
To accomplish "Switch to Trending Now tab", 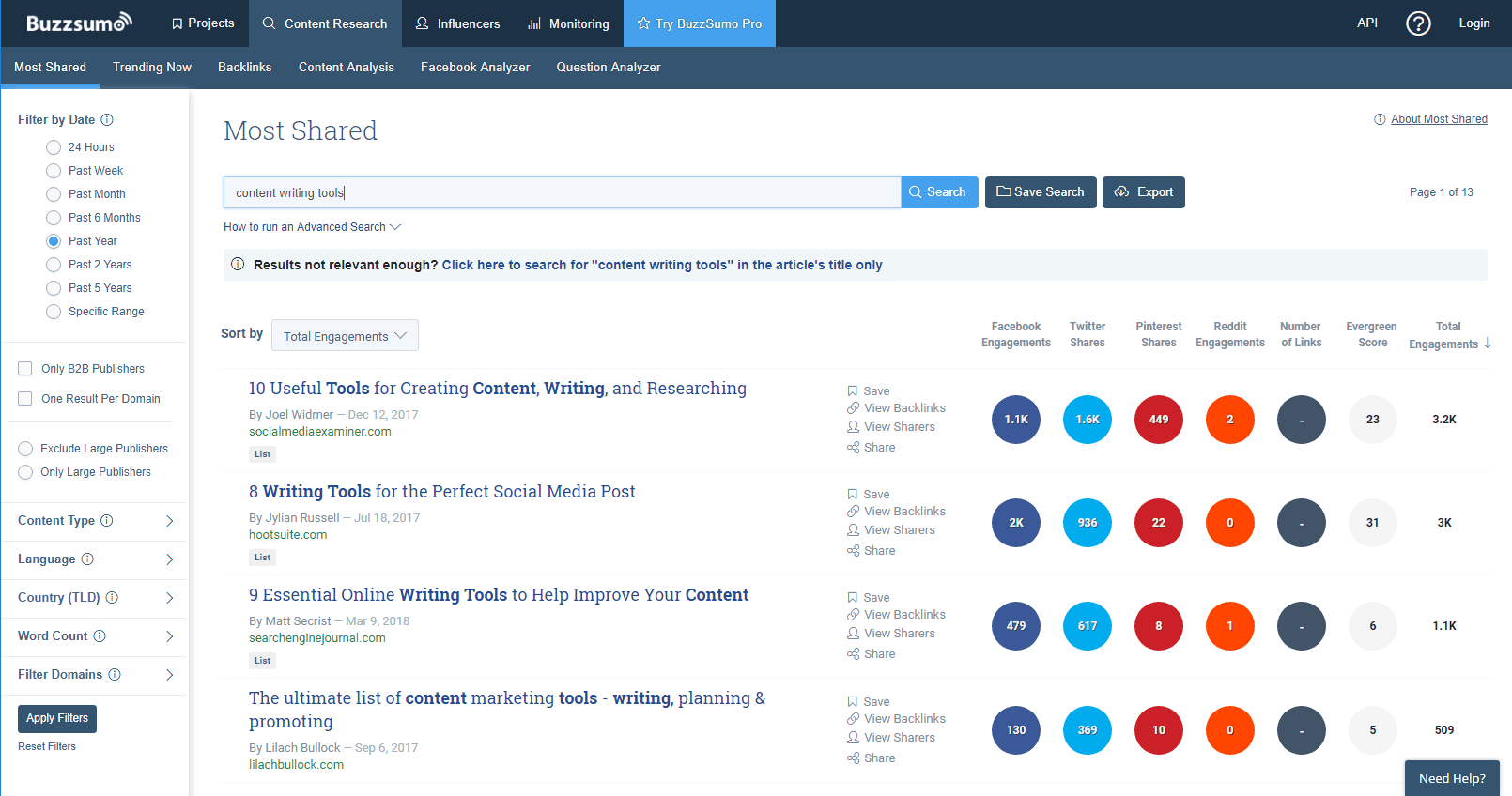I will click(x=152, y=67).
